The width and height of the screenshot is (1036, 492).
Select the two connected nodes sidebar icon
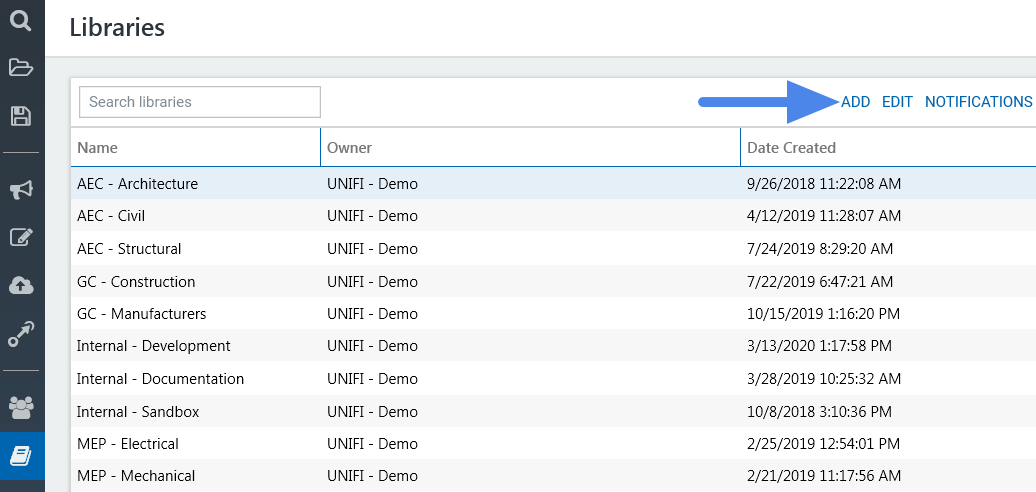coord(21,334)
